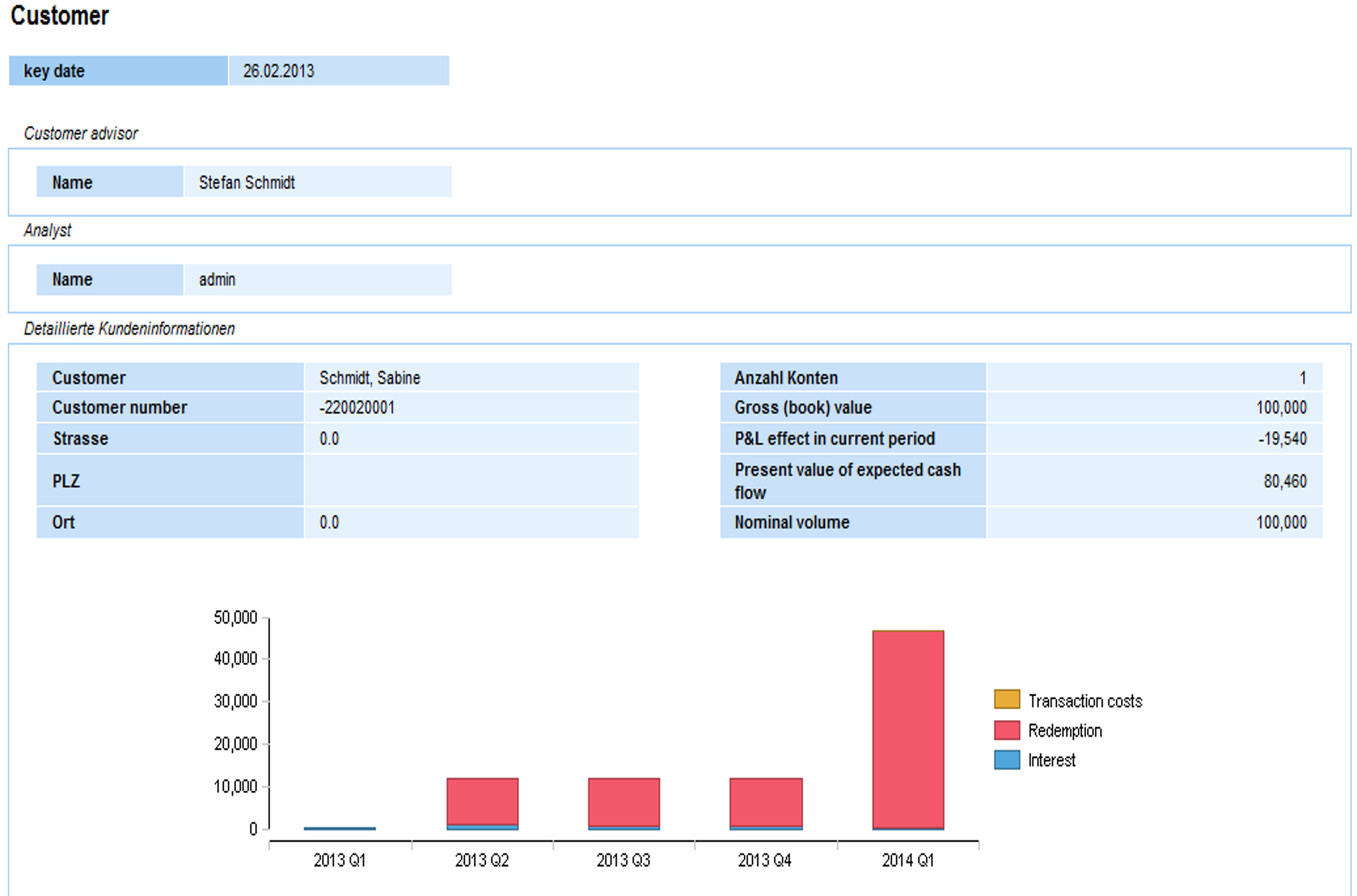Image resolution: width=1357 pixels, height=896 pixels.
Task: Click the Detaillierte Kundeninformationen section heading
Action: click(x=129, y=329)
